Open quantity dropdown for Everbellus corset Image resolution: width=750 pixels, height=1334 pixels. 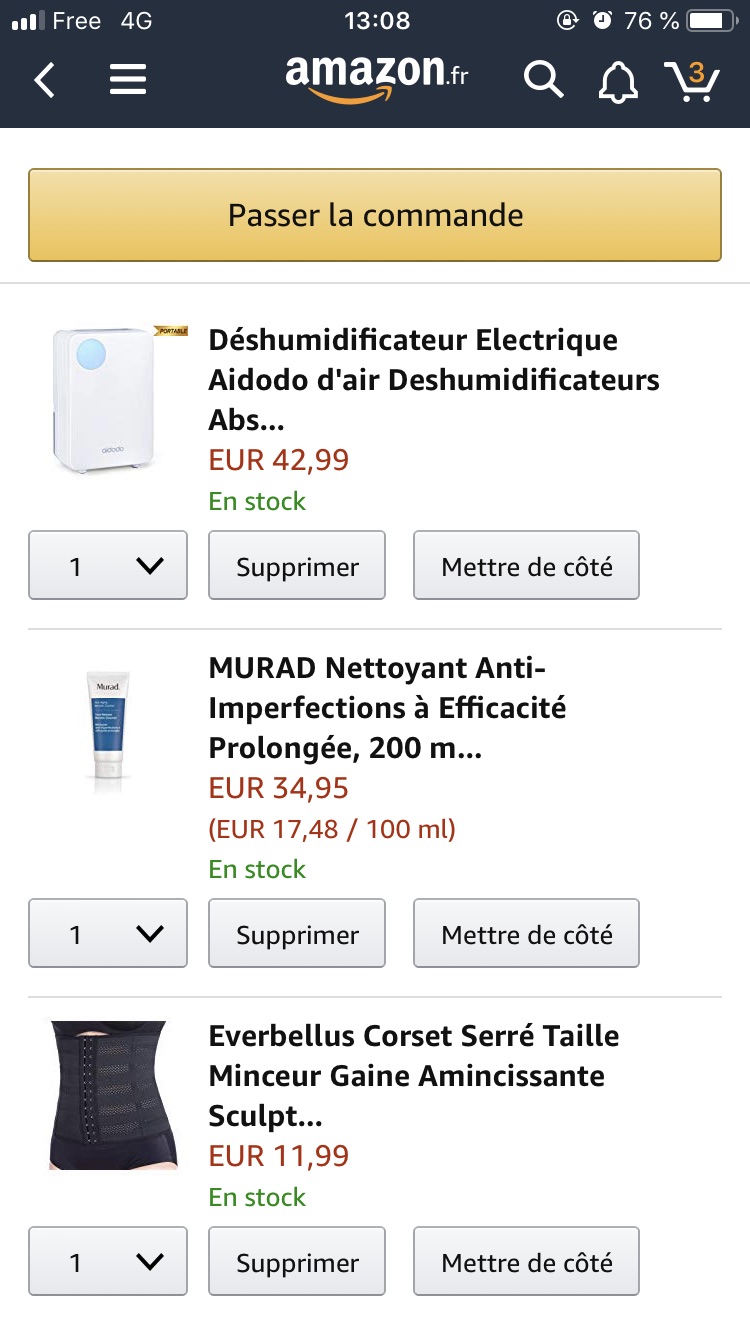coord(108,1261)
